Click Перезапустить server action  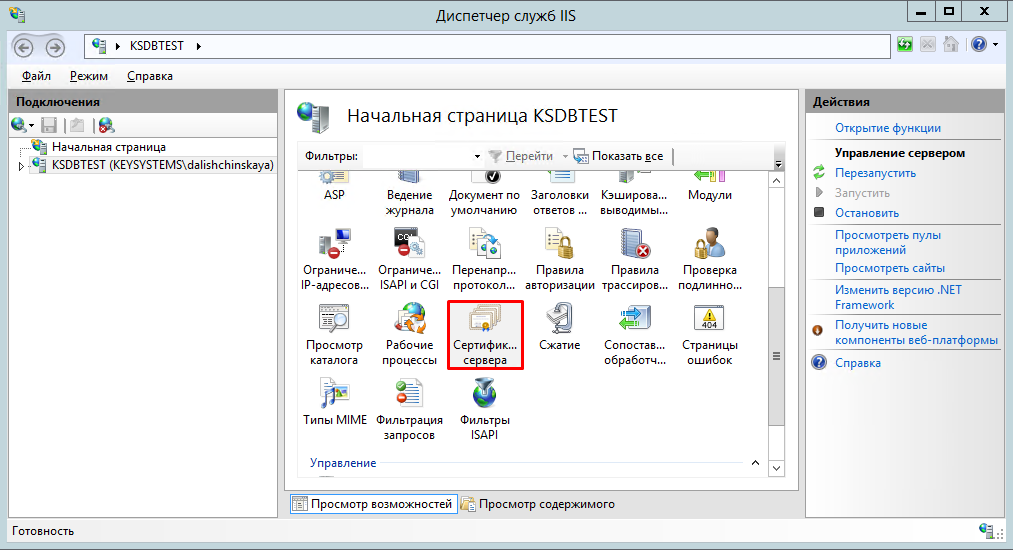pyautogui.click(x=875, y=173)
